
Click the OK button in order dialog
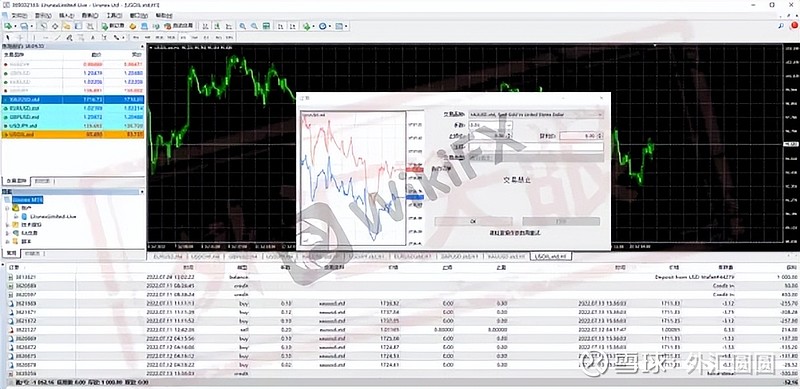click(x=473, y=222)
